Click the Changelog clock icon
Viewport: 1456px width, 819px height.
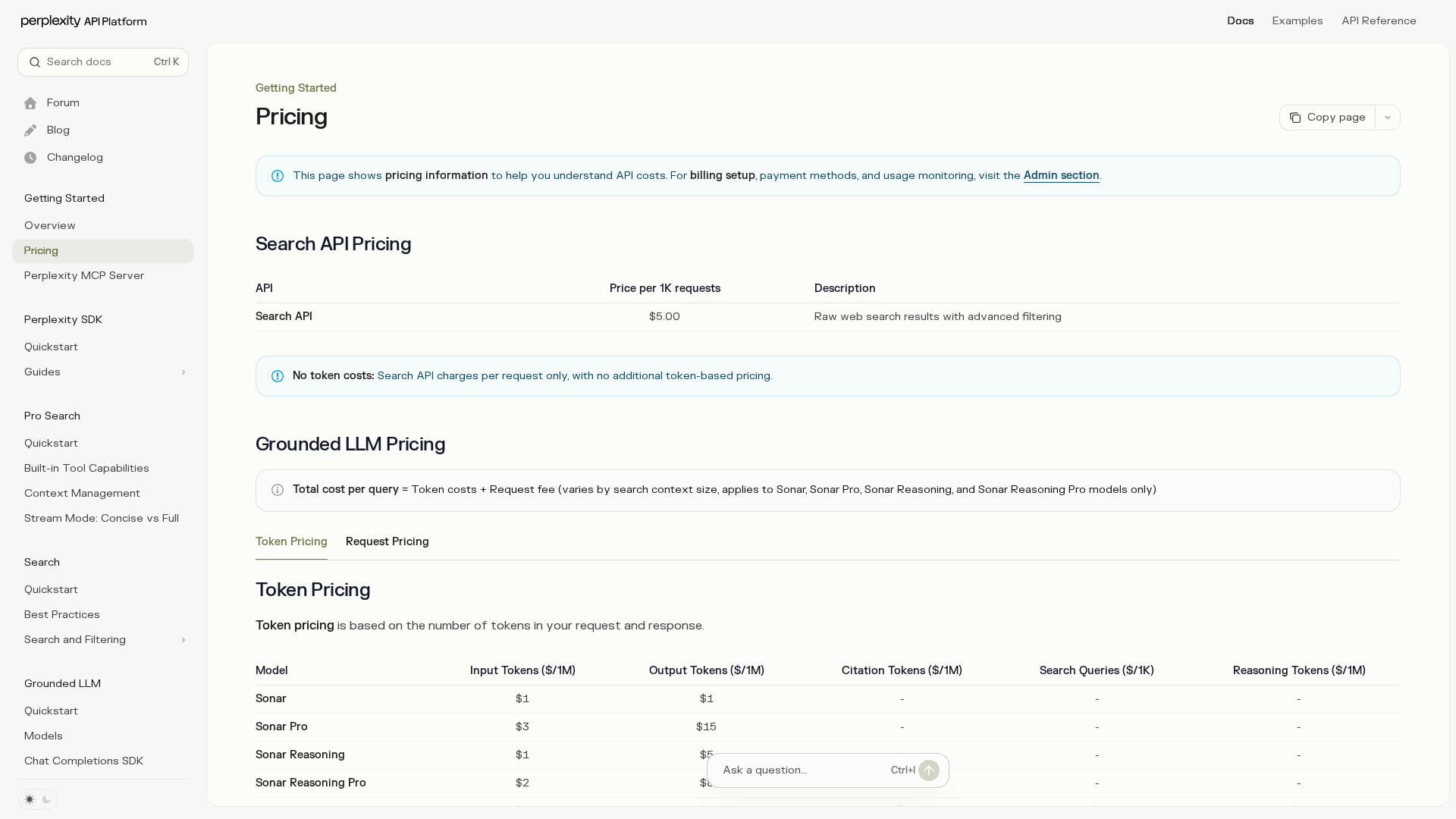pos(30,158)
